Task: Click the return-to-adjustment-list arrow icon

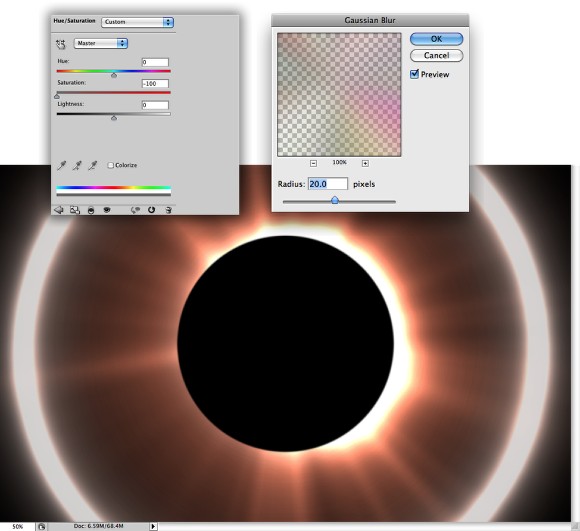Action: point(59,210)
